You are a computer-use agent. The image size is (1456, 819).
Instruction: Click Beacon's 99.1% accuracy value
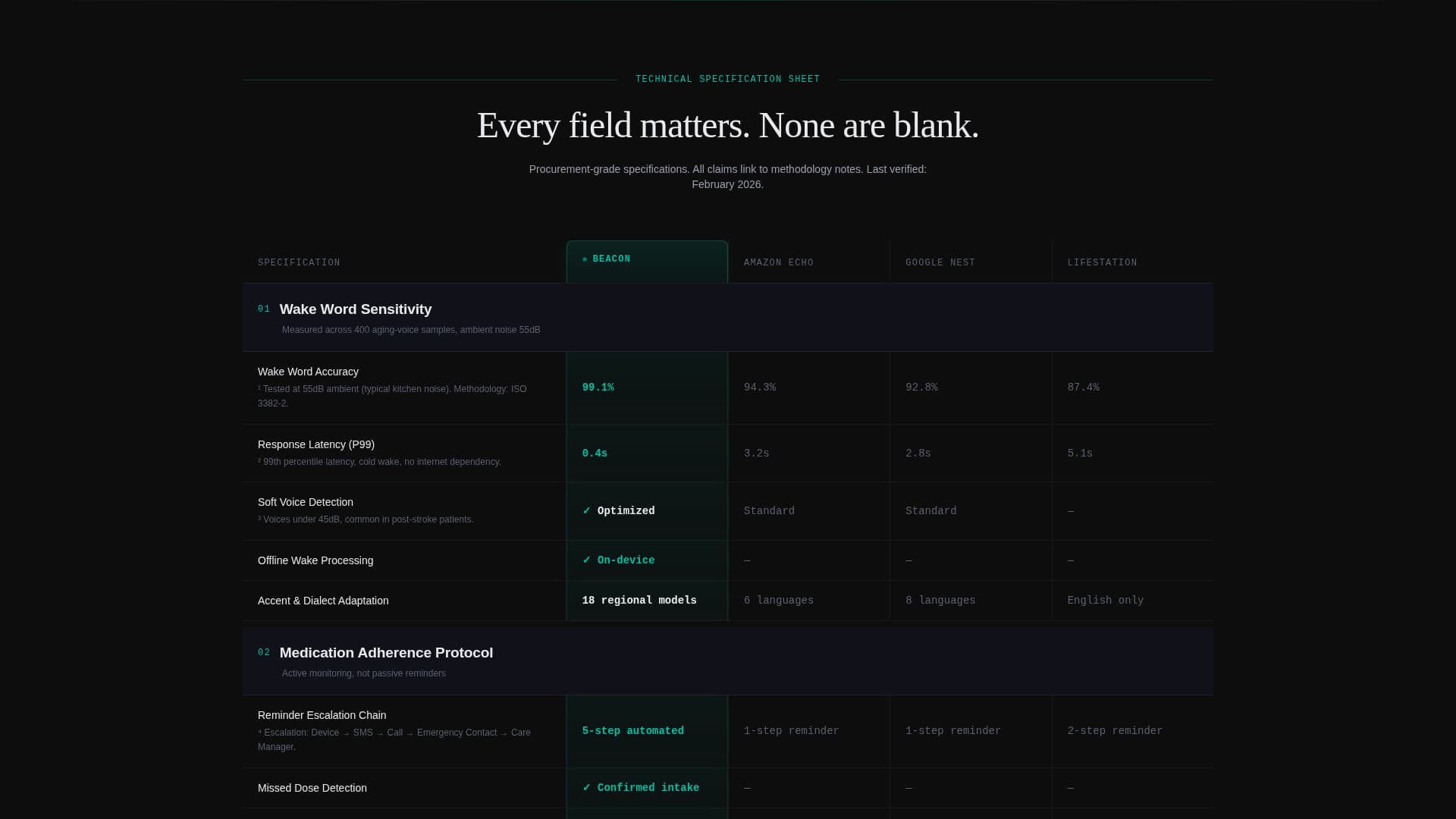598,388
